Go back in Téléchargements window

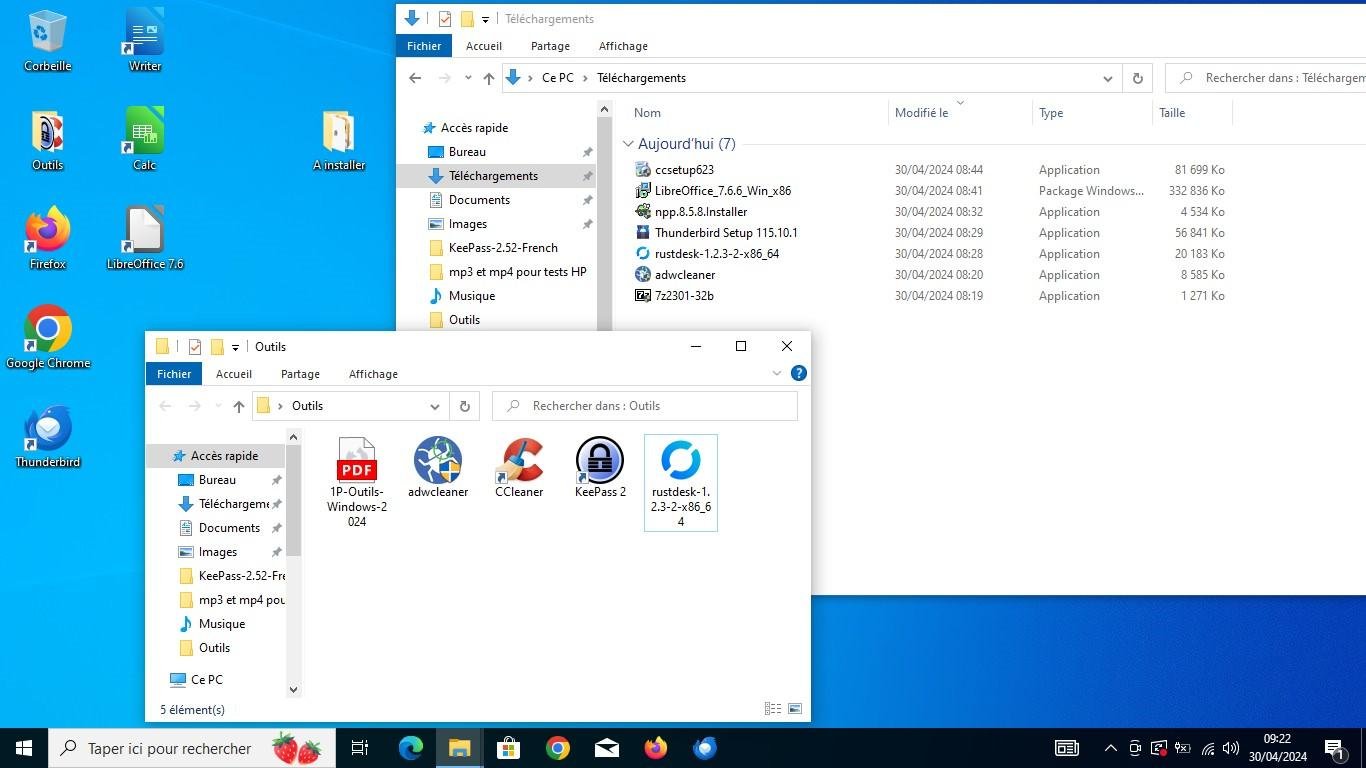click(415, 78)
